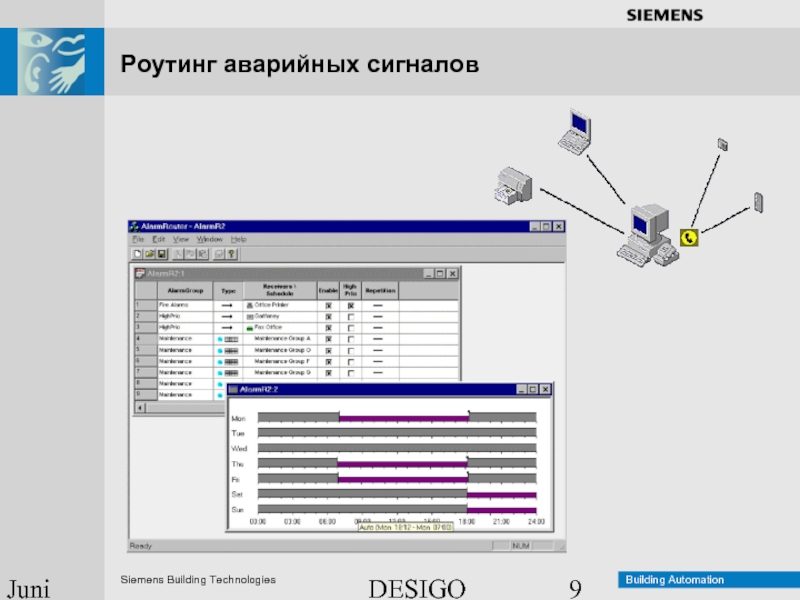Toggle Enable checkbox in row 7
The image size is (800, 600).
click(329, 373)
